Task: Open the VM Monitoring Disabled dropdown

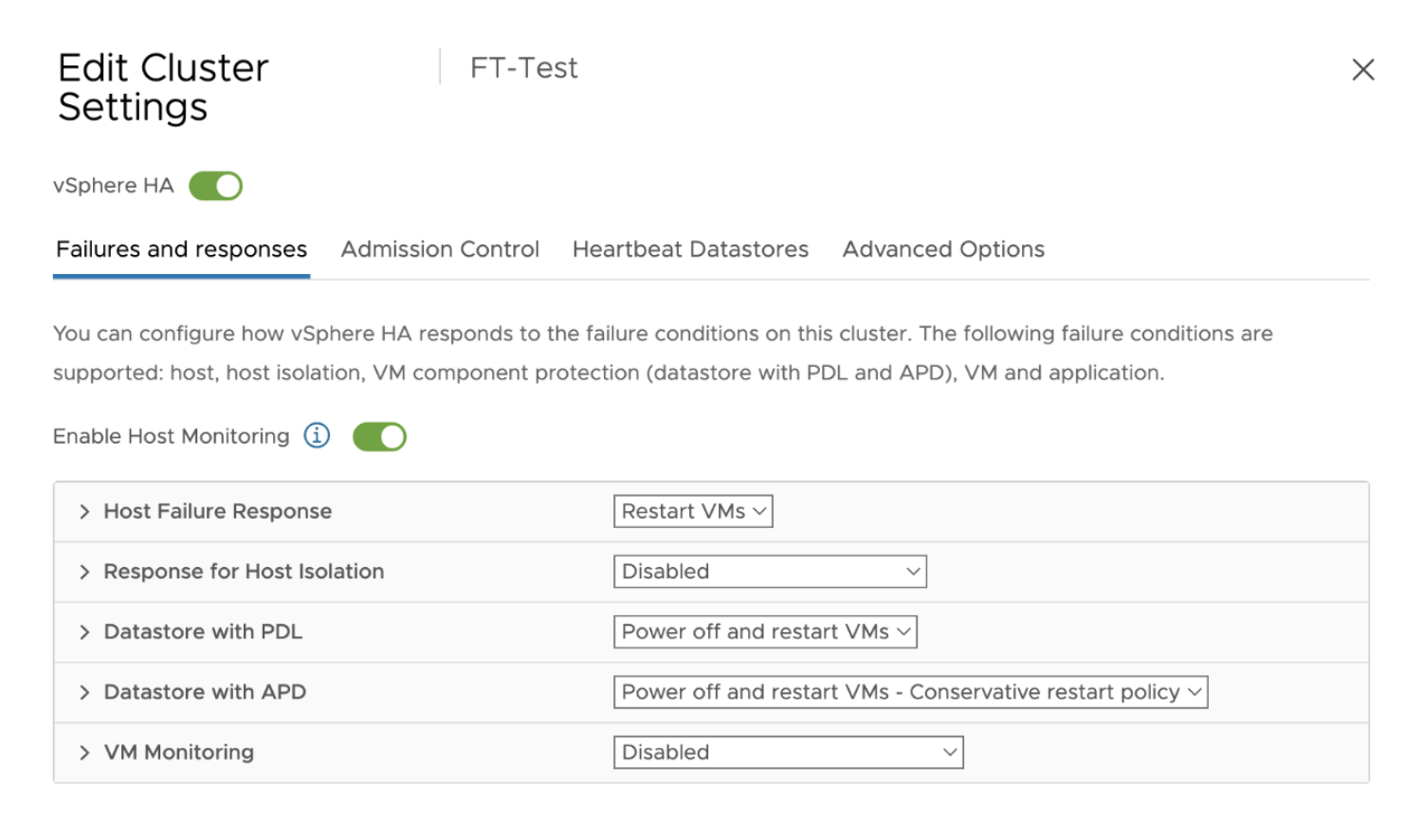Action: [788, 753]
